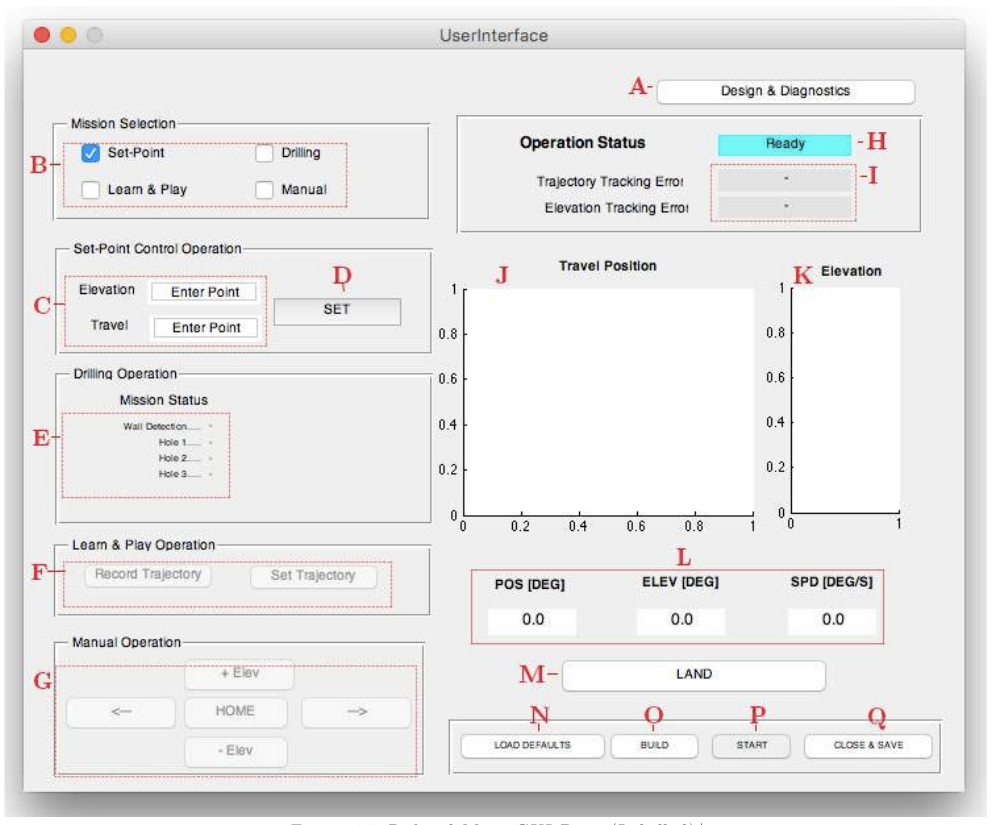Click the Hole 2 status row
Viewport: 1005px width, 825px height.
185,458
